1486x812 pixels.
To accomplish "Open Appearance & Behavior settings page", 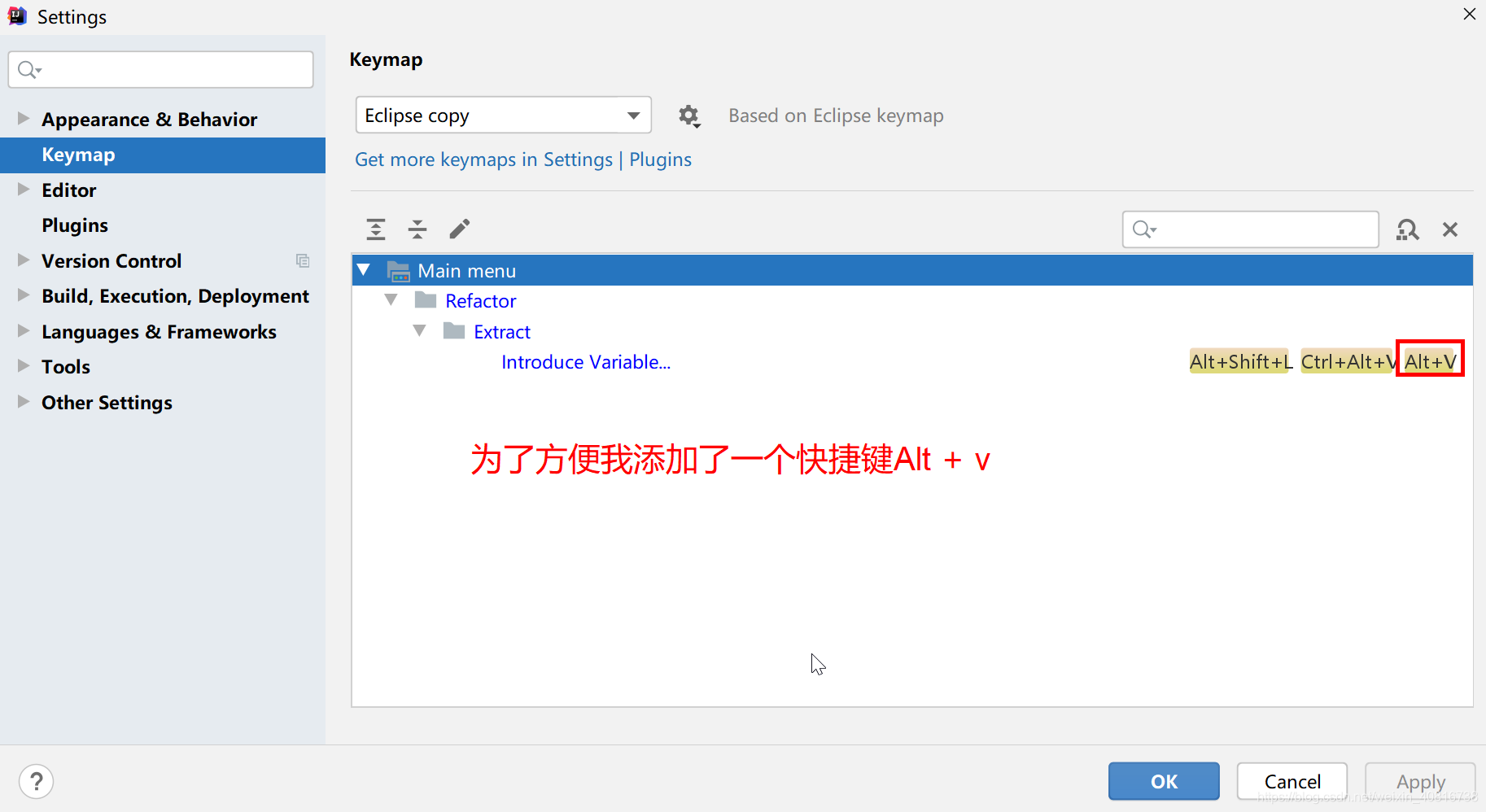I will (150, 120).
